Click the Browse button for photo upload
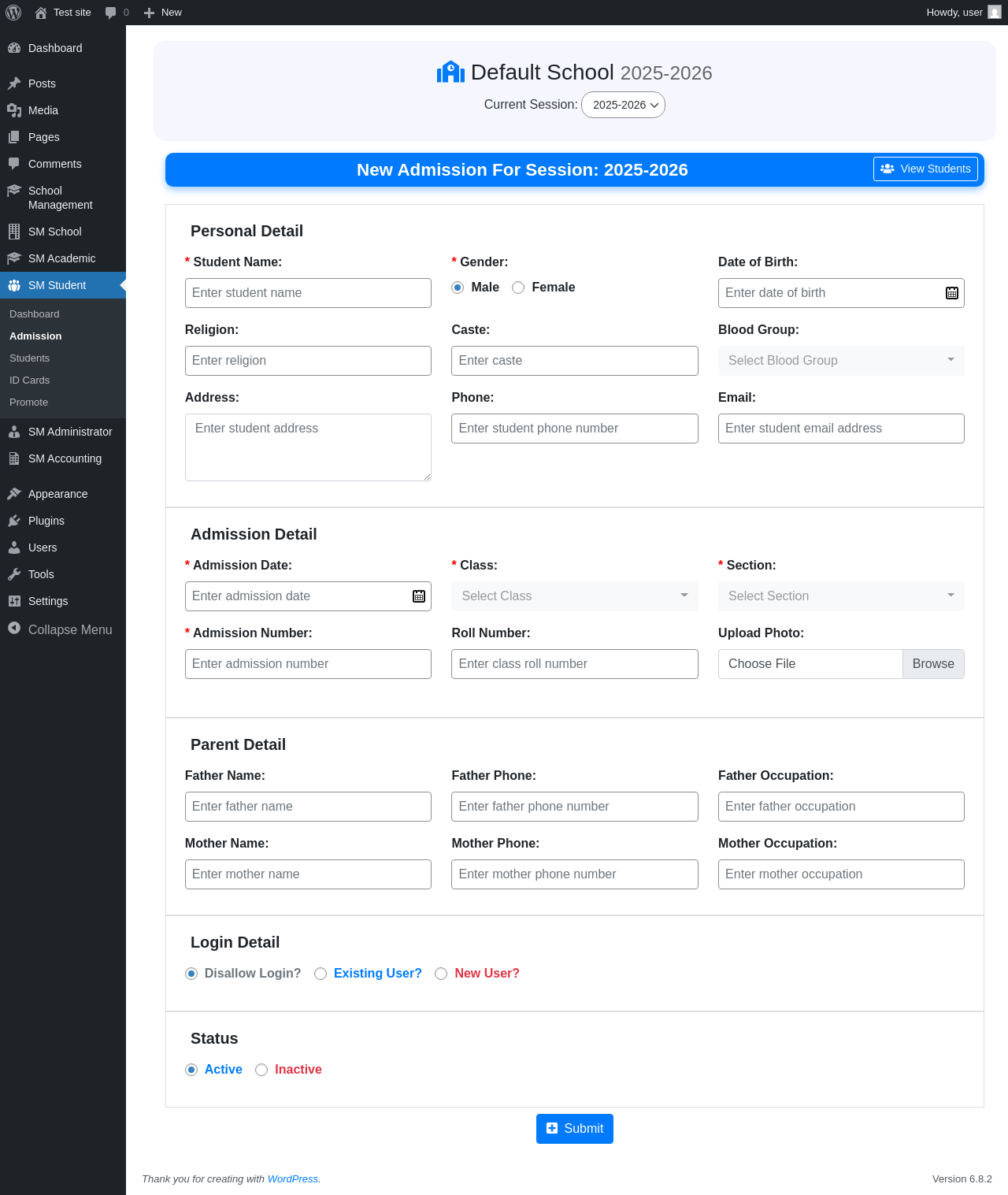This screenshot has height=1195, width=1008. click(933, 664)
